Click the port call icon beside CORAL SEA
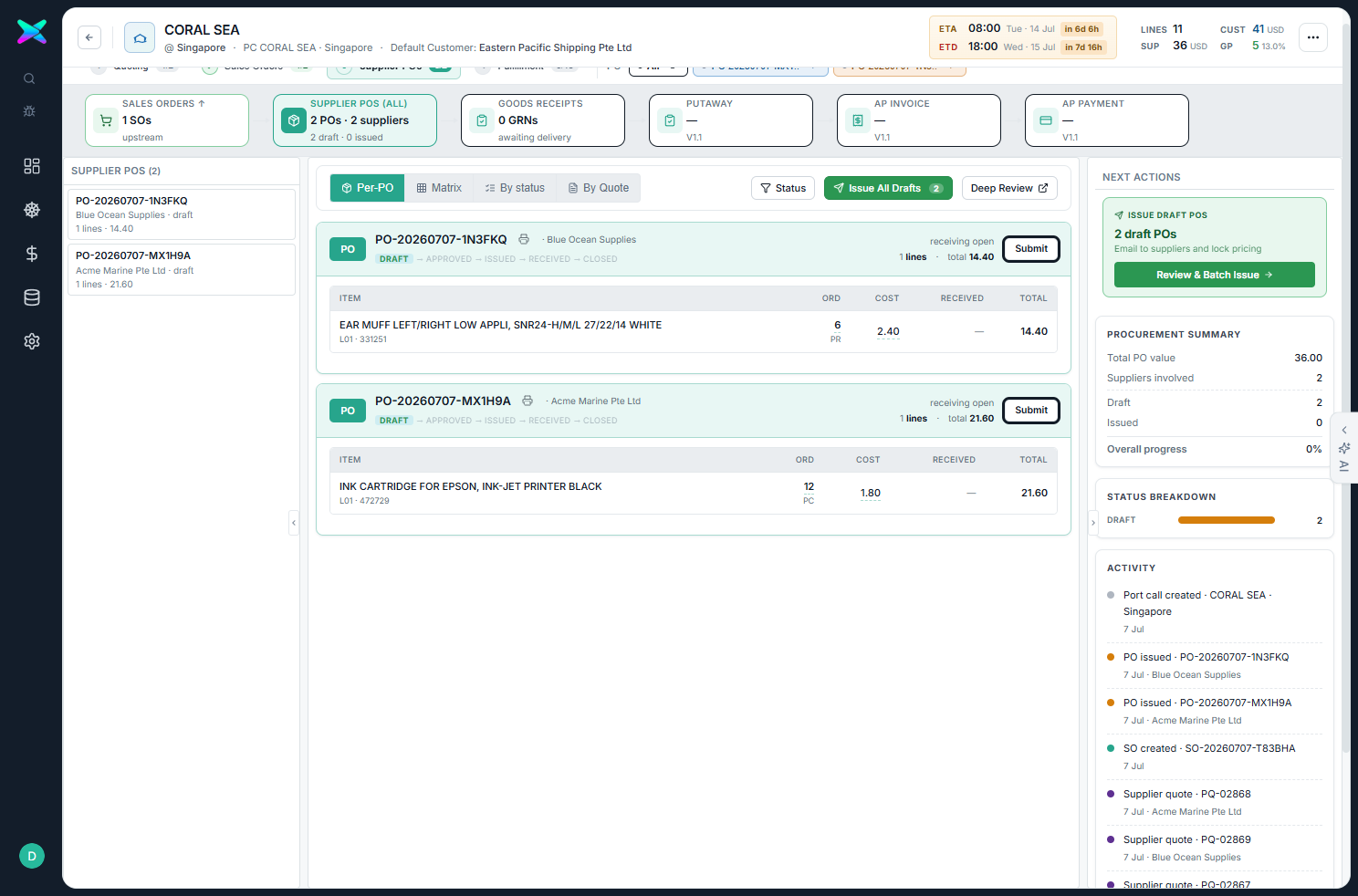 140,37
